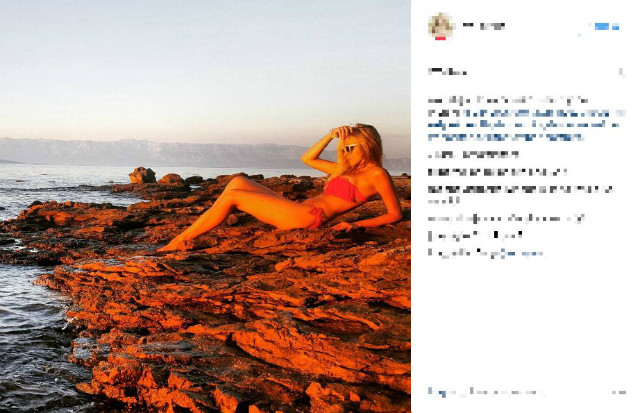Select the long third comment's first line
The height and width of the screenshot is (413, 640).
pos(520,189)
